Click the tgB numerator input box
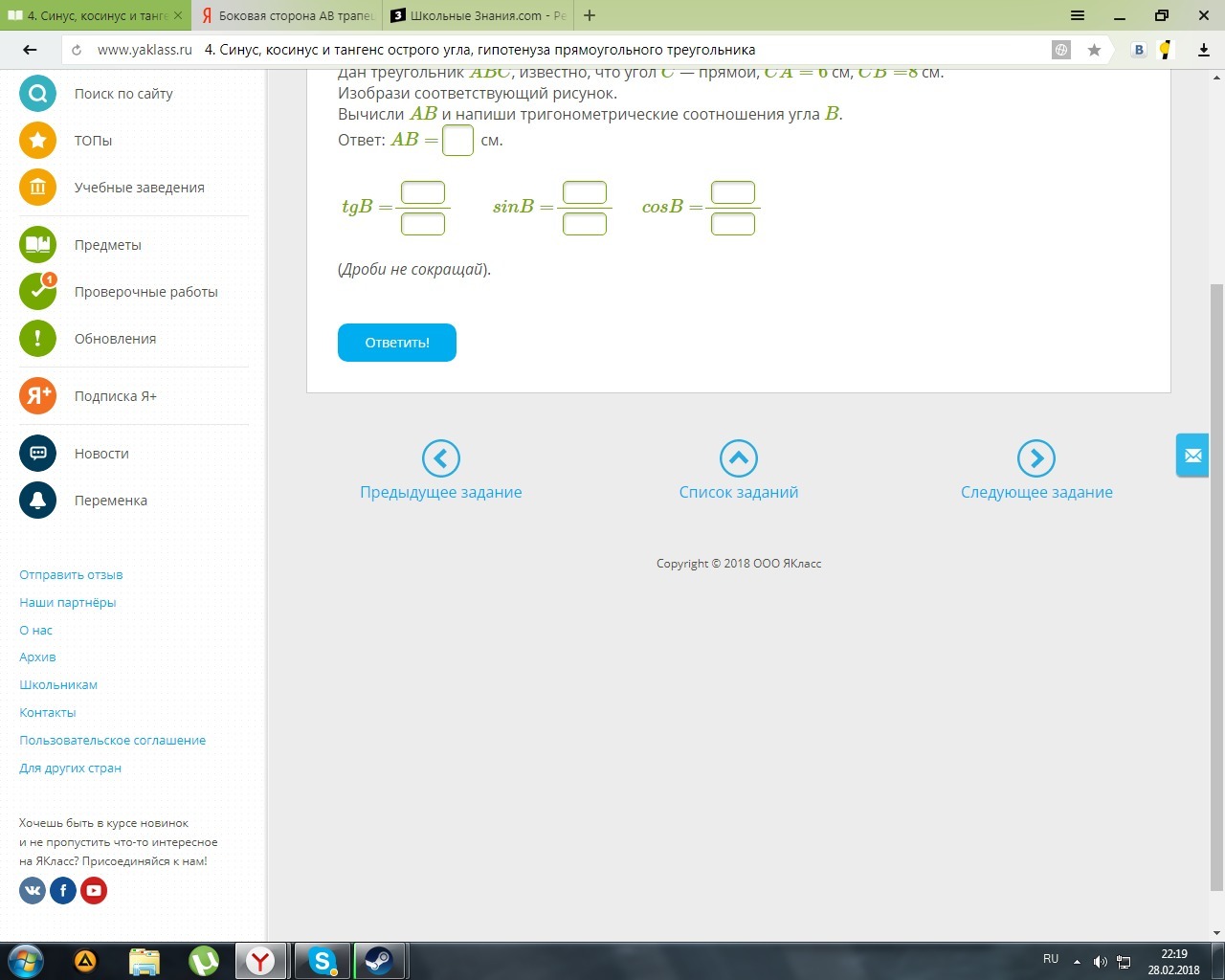This screenshot has height=980, width=1225. coord(423,192)
